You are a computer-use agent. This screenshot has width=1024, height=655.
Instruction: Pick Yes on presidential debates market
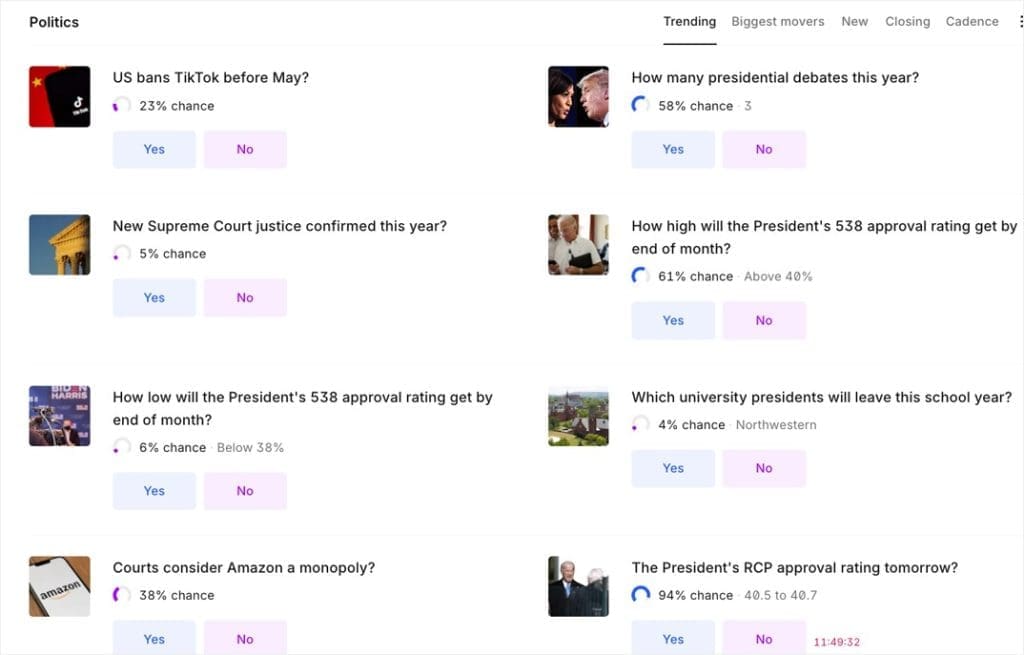click(x=673, y=150)
